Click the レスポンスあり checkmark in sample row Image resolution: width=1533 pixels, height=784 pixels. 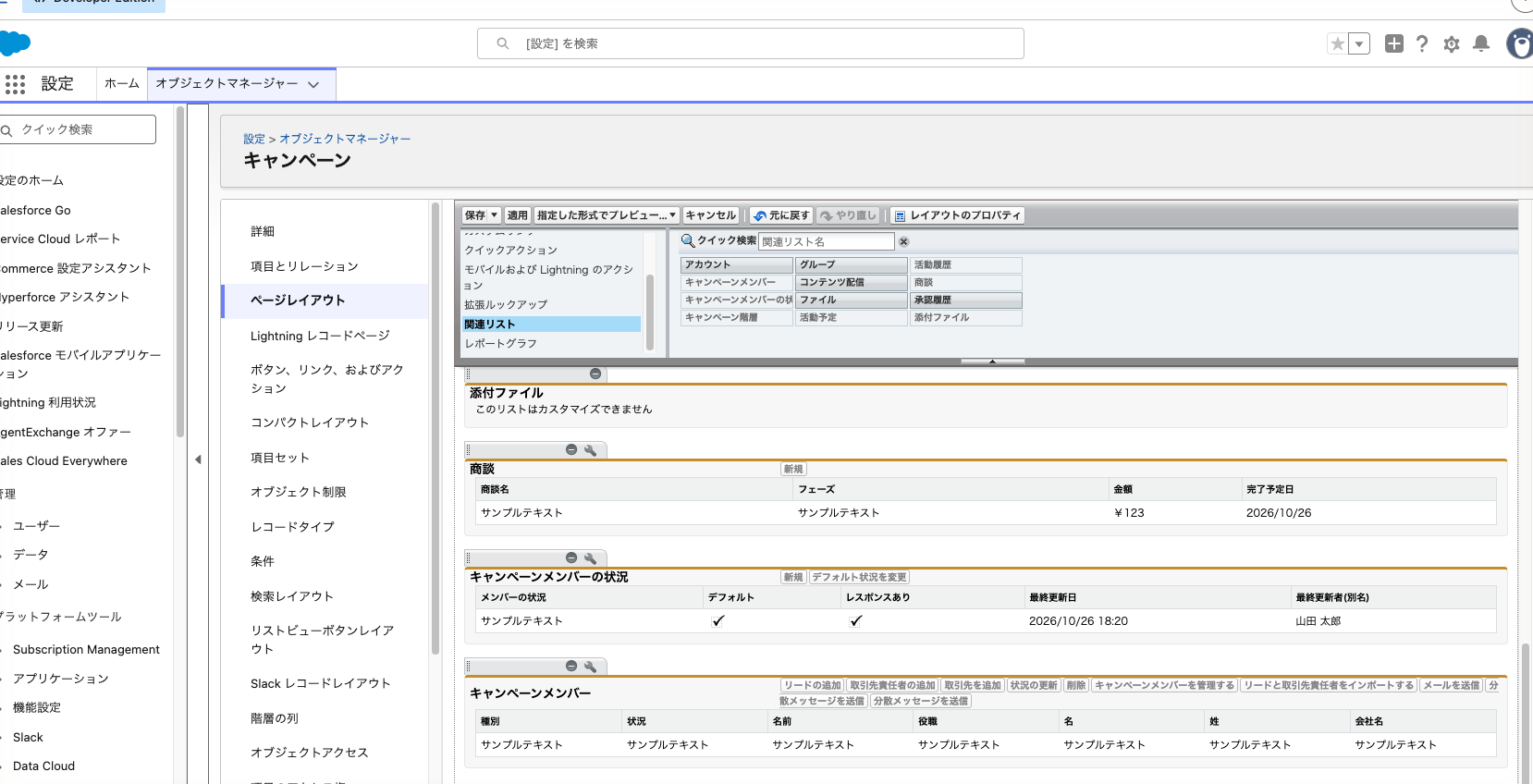(856, 621)
